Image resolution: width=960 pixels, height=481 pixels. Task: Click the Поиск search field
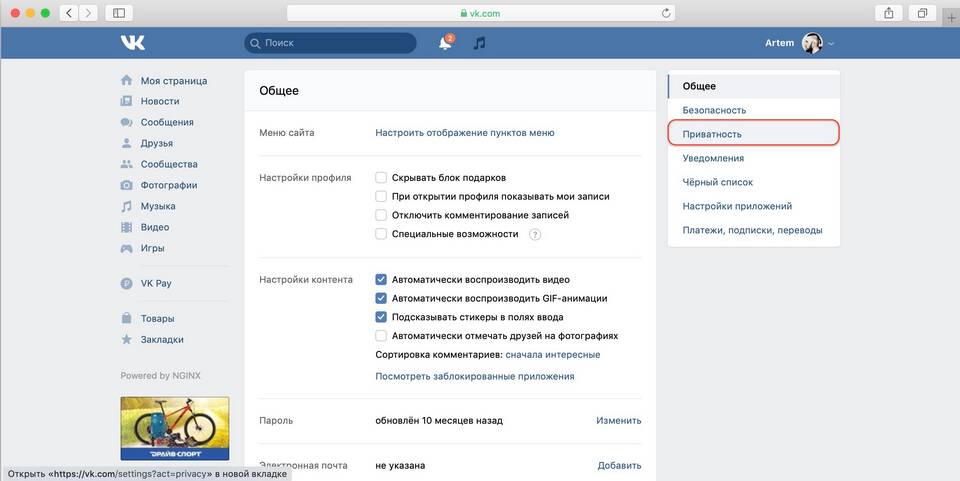[x=330, y=43]
